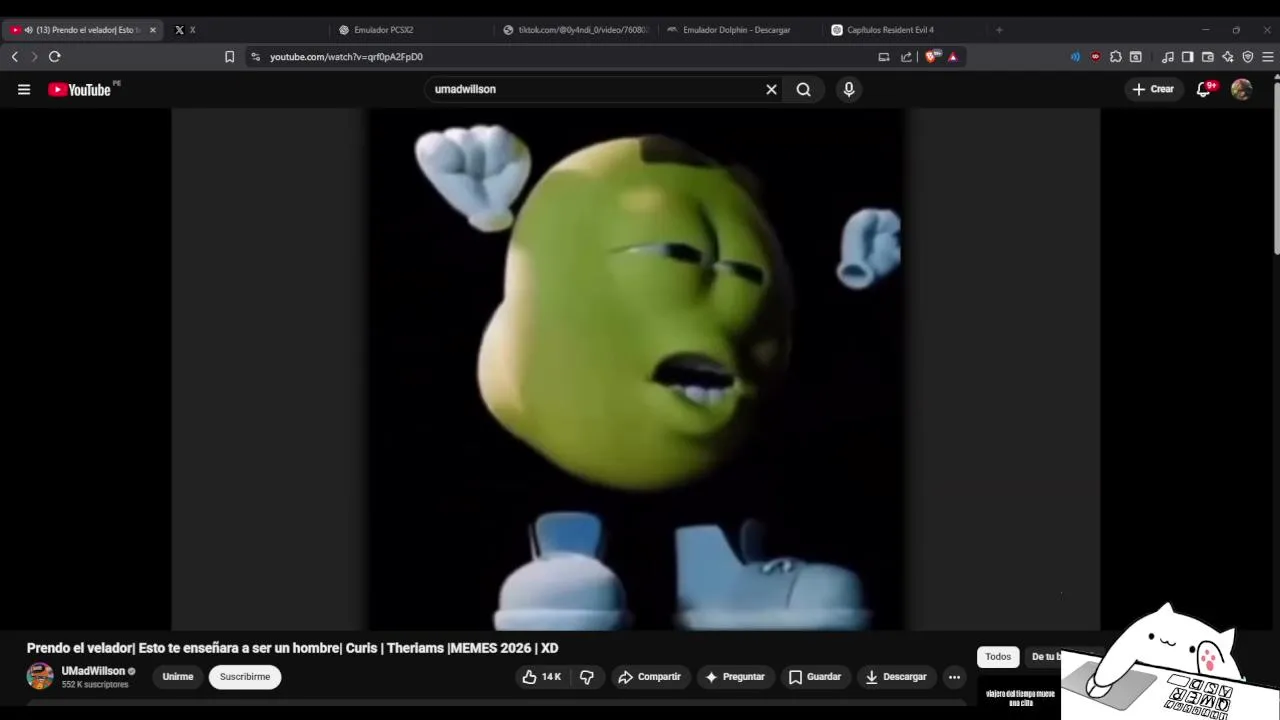Select the Prendo el velador YouTube tab
The height and width of the screenshot is (720, 1280).
point(85,30)
